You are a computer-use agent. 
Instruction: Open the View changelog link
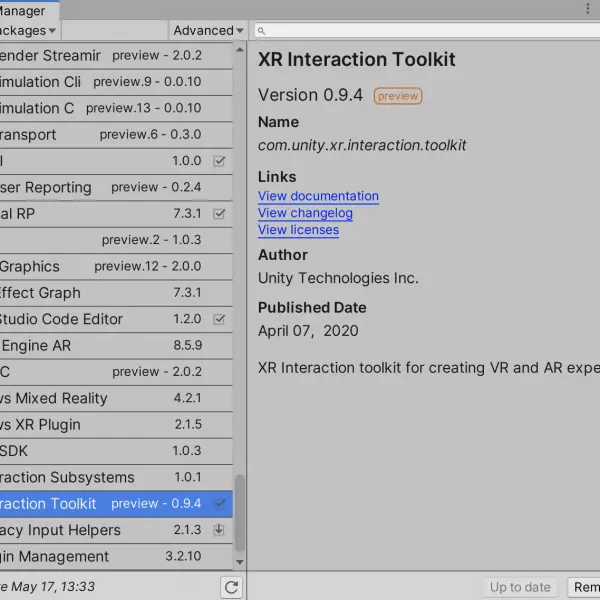coord(305,213)
